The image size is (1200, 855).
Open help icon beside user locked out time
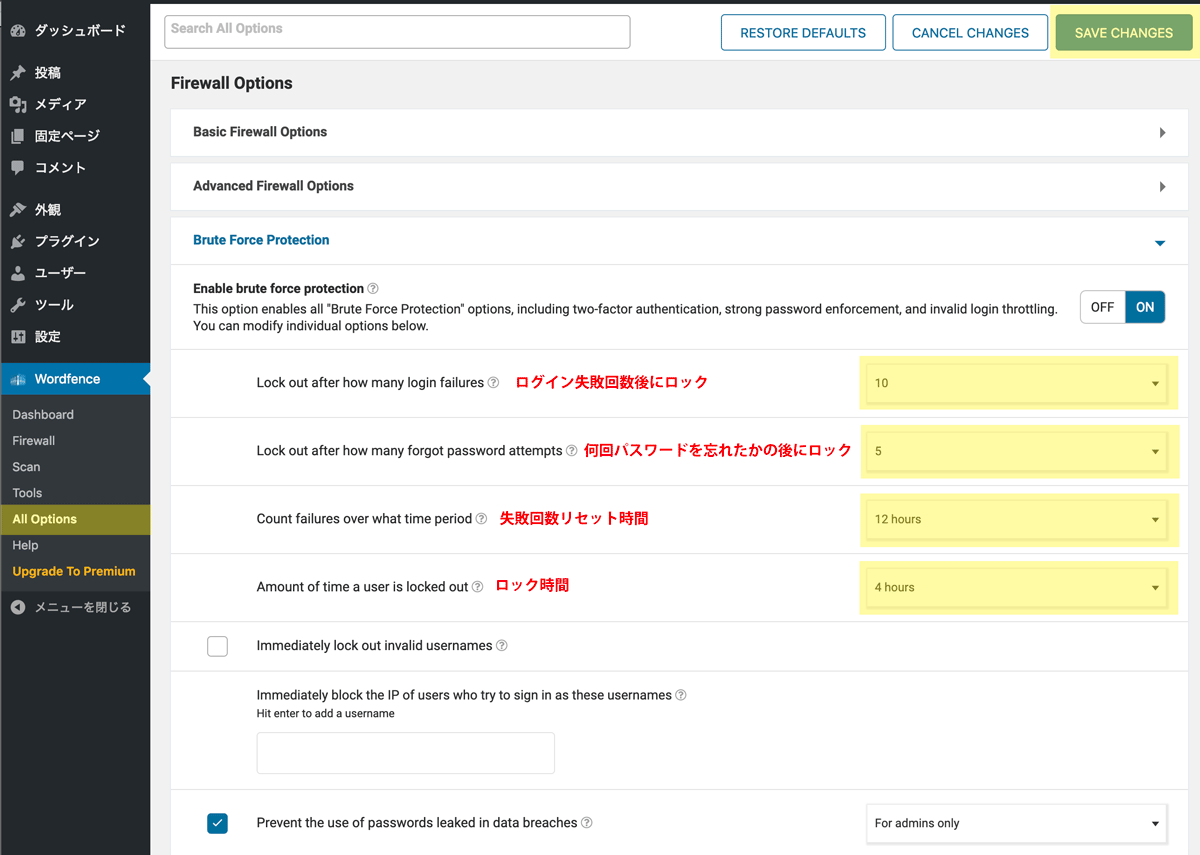point(477,587)
